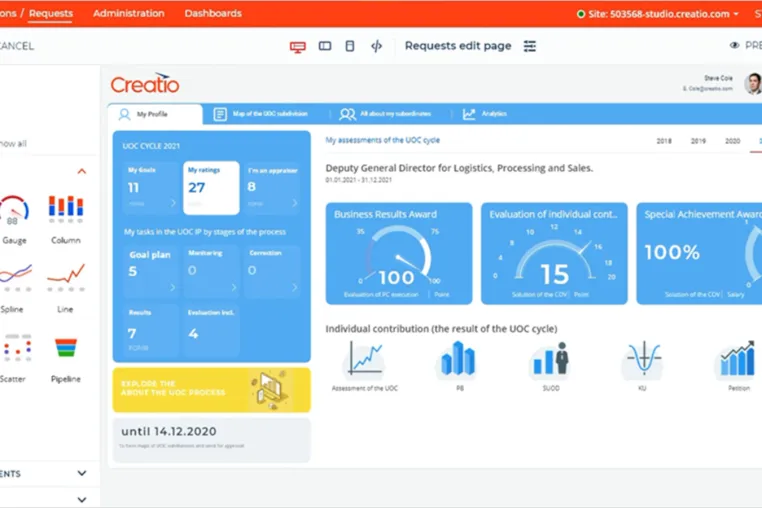Image resolution: width=762 pixels, height=508 pixels.
Task: Click the Creatio logo
Action: pyautogui.click(x=145, y=84)
